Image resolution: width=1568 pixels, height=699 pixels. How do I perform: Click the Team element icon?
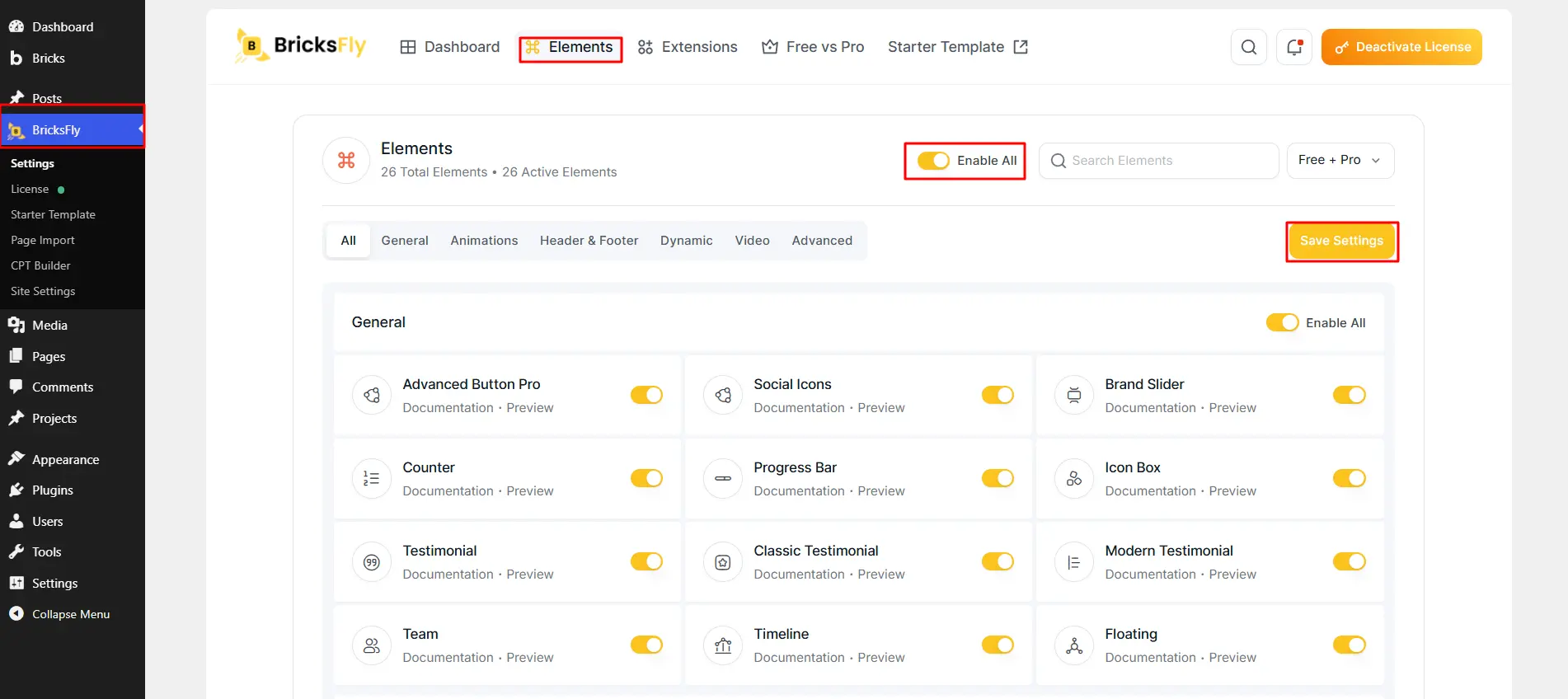(x=372, y=645)
